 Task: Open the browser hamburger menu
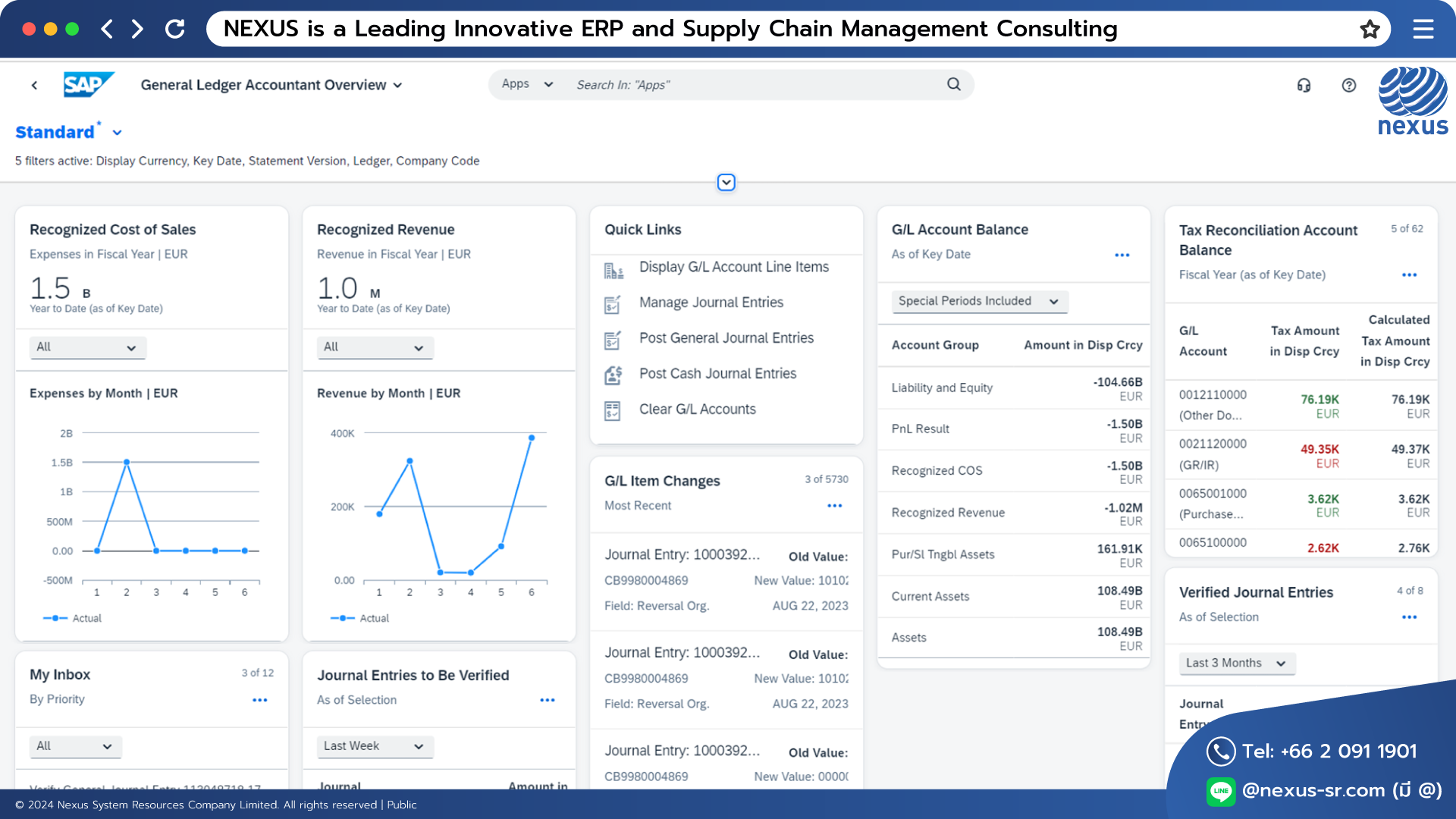tap(1423, 29)
